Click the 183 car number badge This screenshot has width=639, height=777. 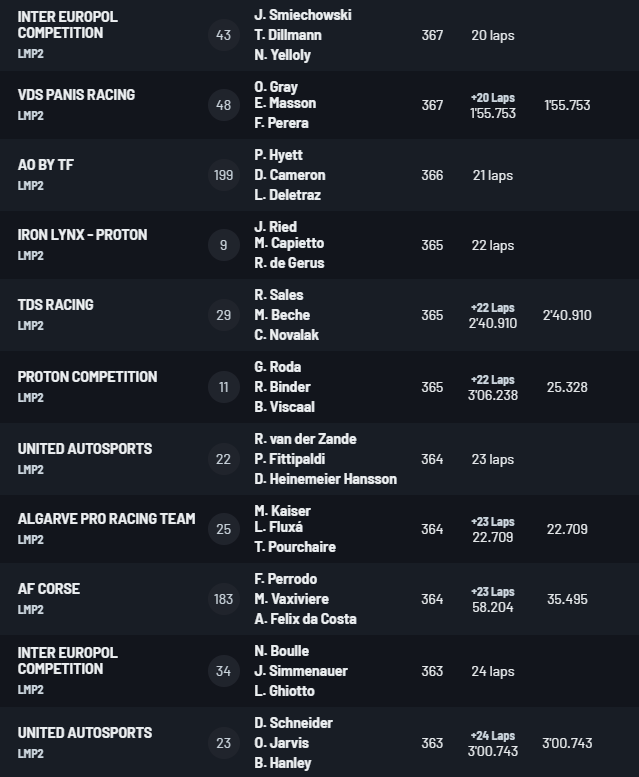coord(223,599)
